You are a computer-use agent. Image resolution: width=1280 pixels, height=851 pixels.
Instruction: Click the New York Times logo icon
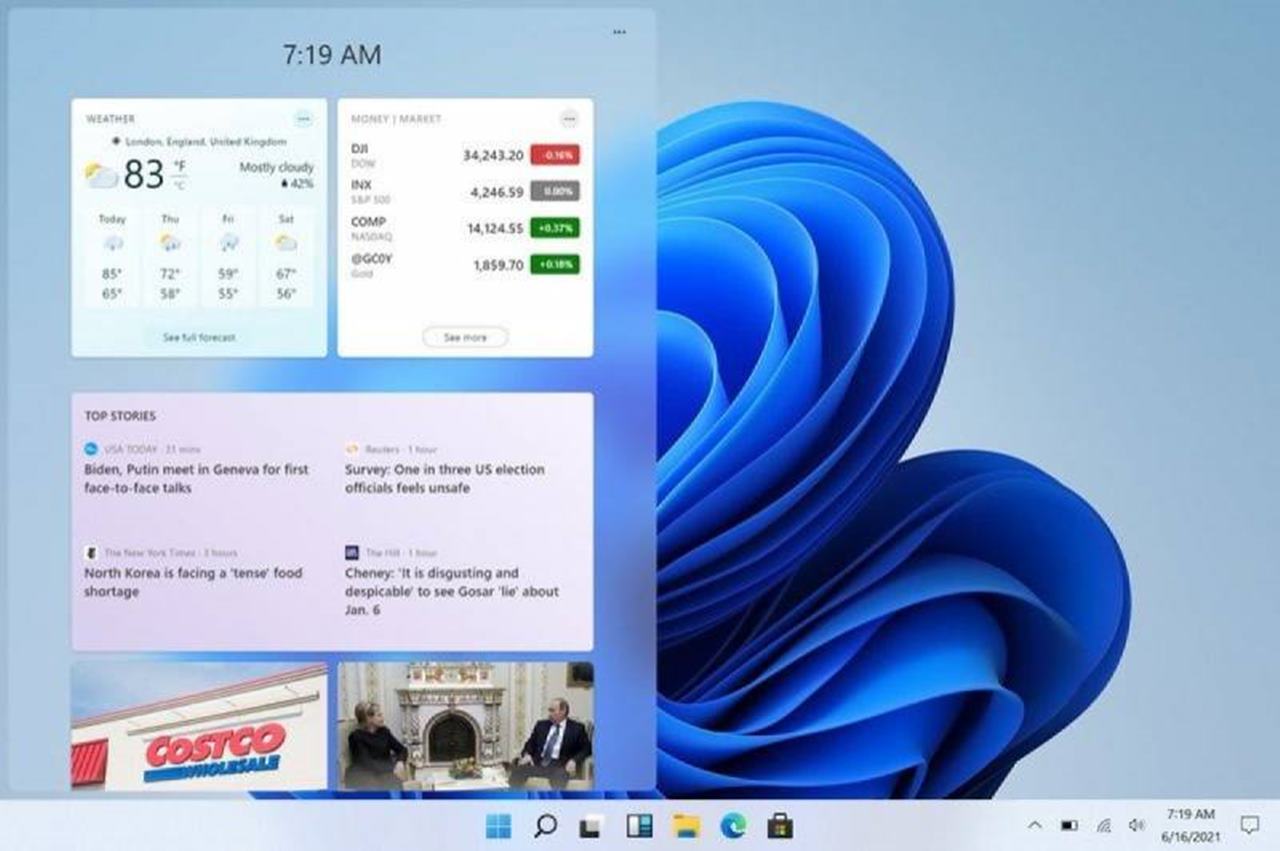tap(92, 551)
